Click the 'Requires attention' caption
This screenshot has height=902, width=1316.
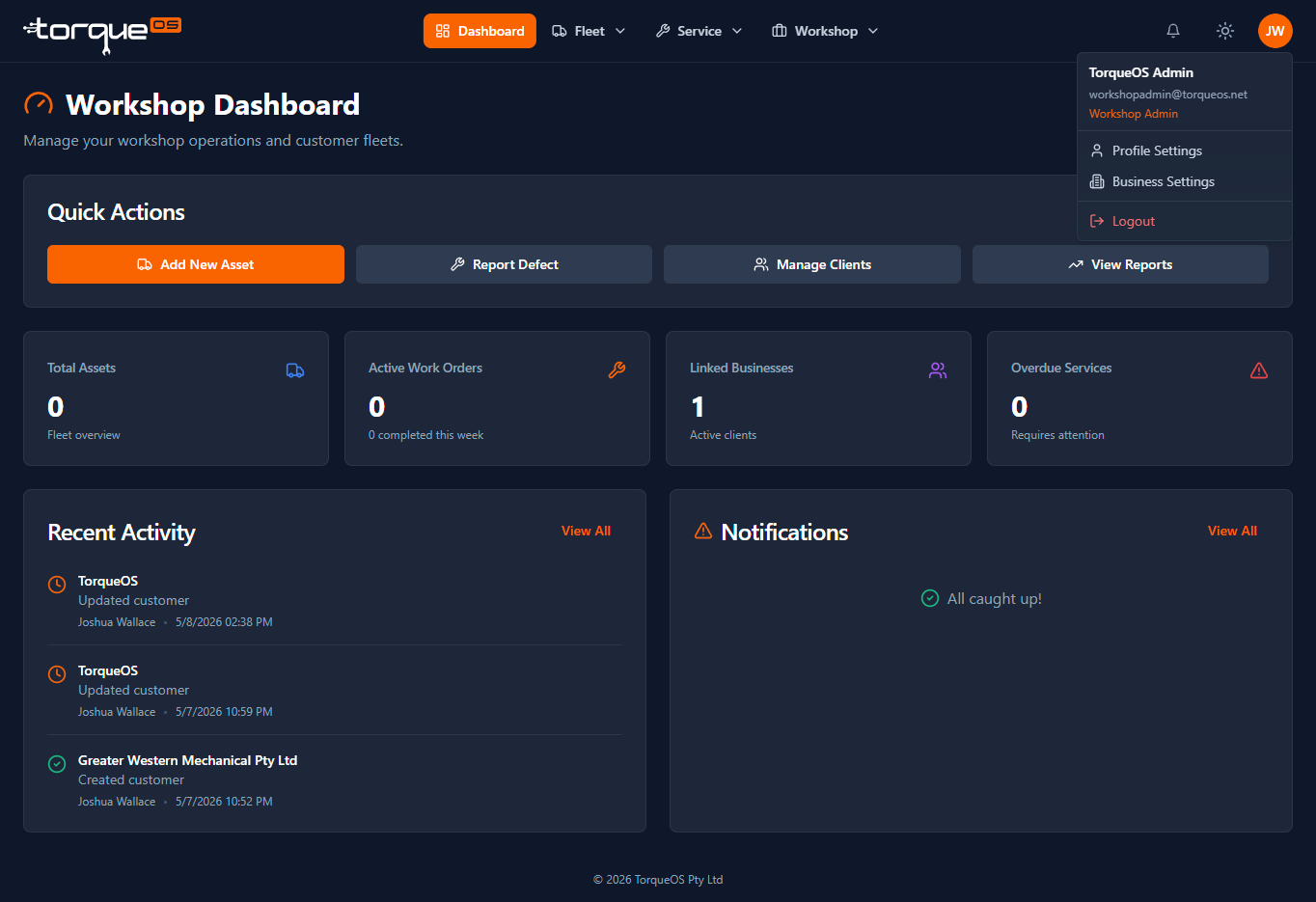point(1057,435)
